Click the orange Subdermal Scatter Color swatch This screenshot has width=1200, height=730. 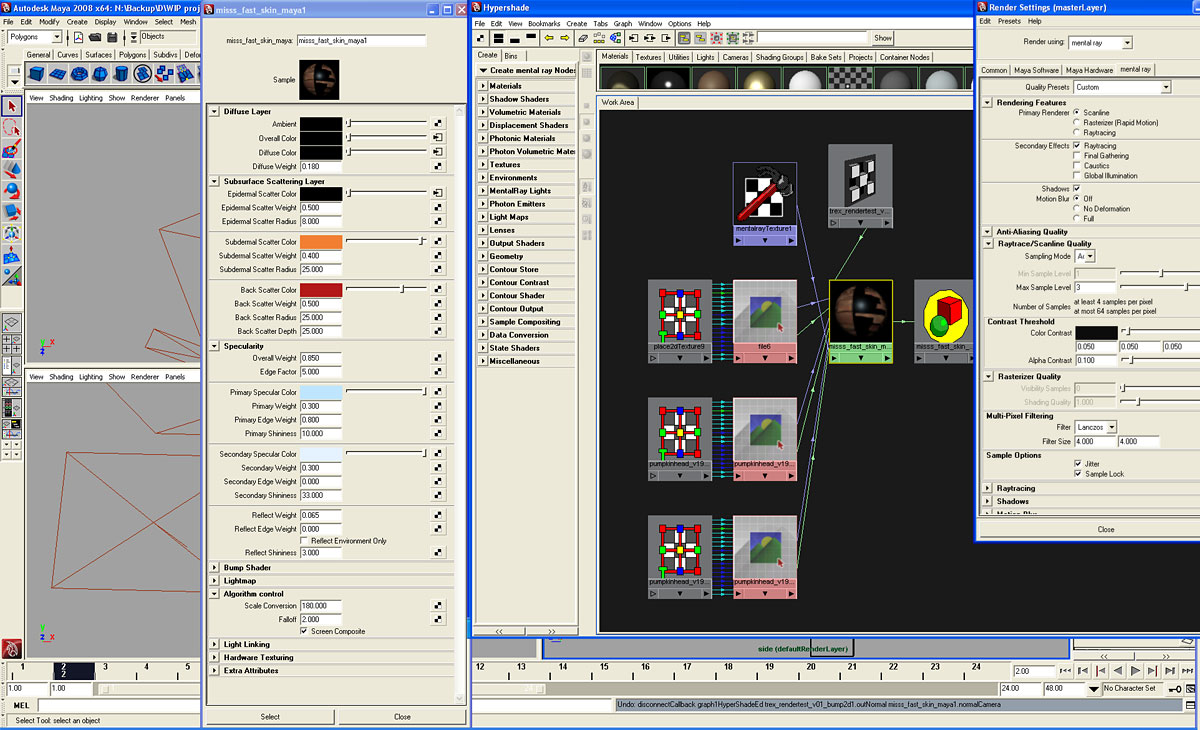tap(320, 242)
